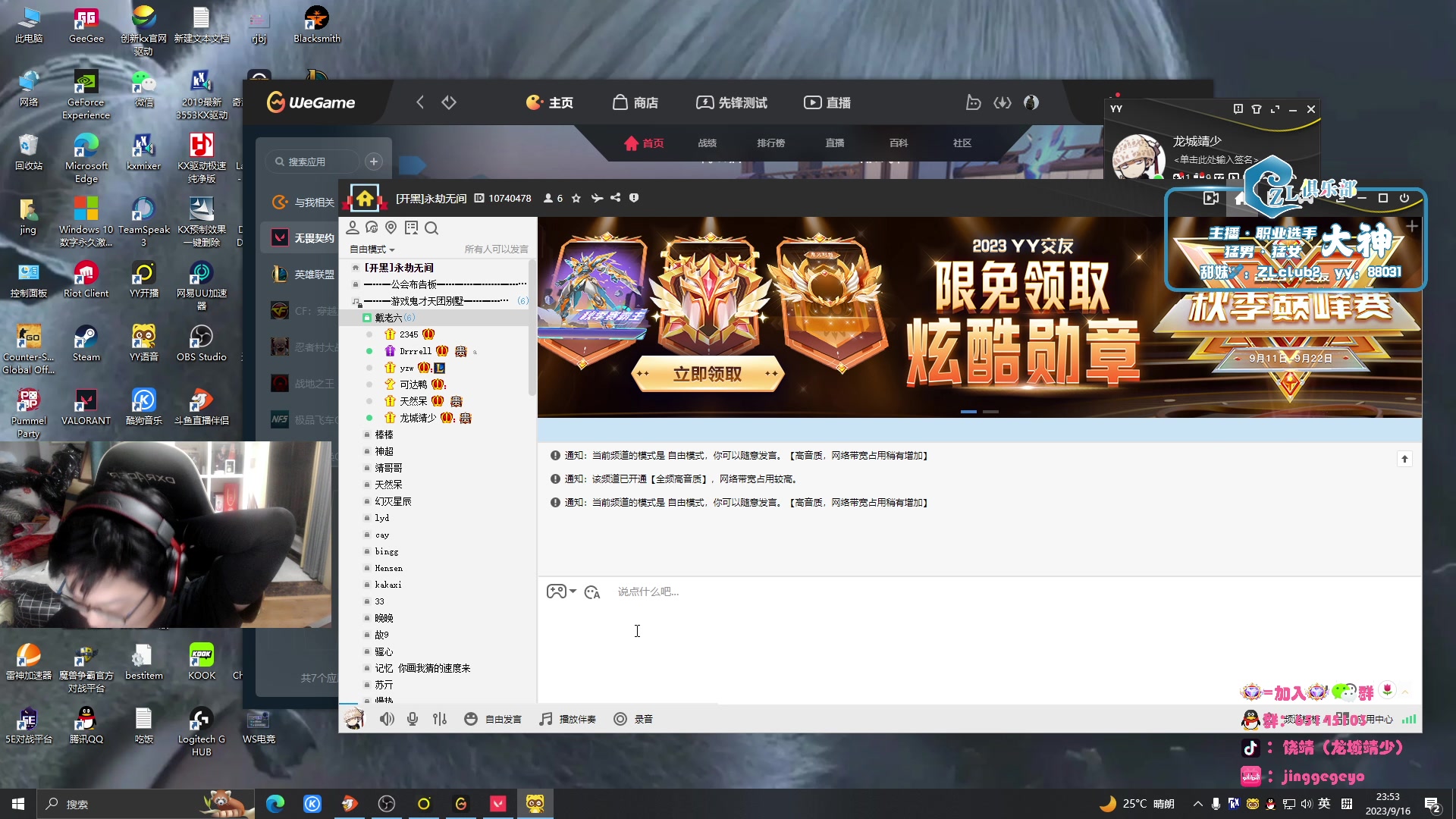Select 英雄联盟 in WeGame game list
The image size is (1456, 819).
(x=303, y=275)
